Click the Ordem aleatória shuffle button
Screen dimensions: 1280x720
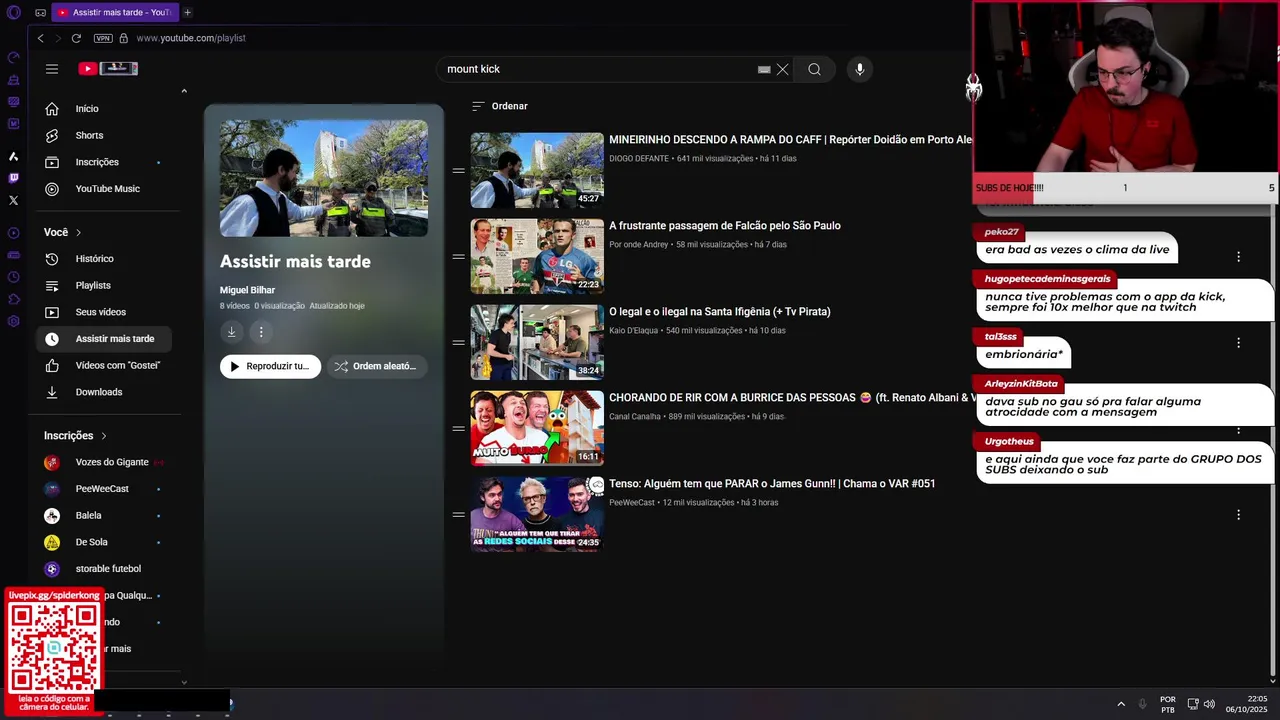[x=377, y=366]
